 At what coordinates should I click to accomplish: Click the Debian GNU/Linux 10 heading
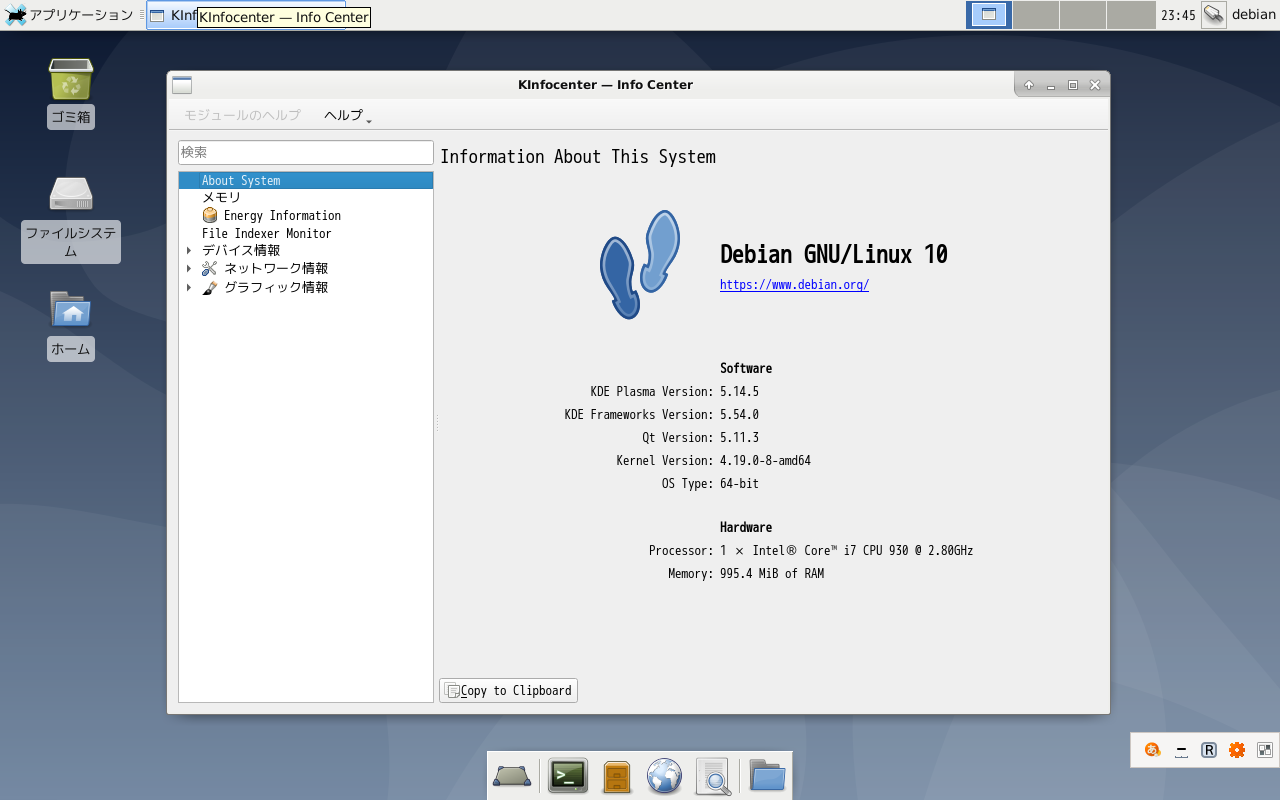(x=834, y=254)
